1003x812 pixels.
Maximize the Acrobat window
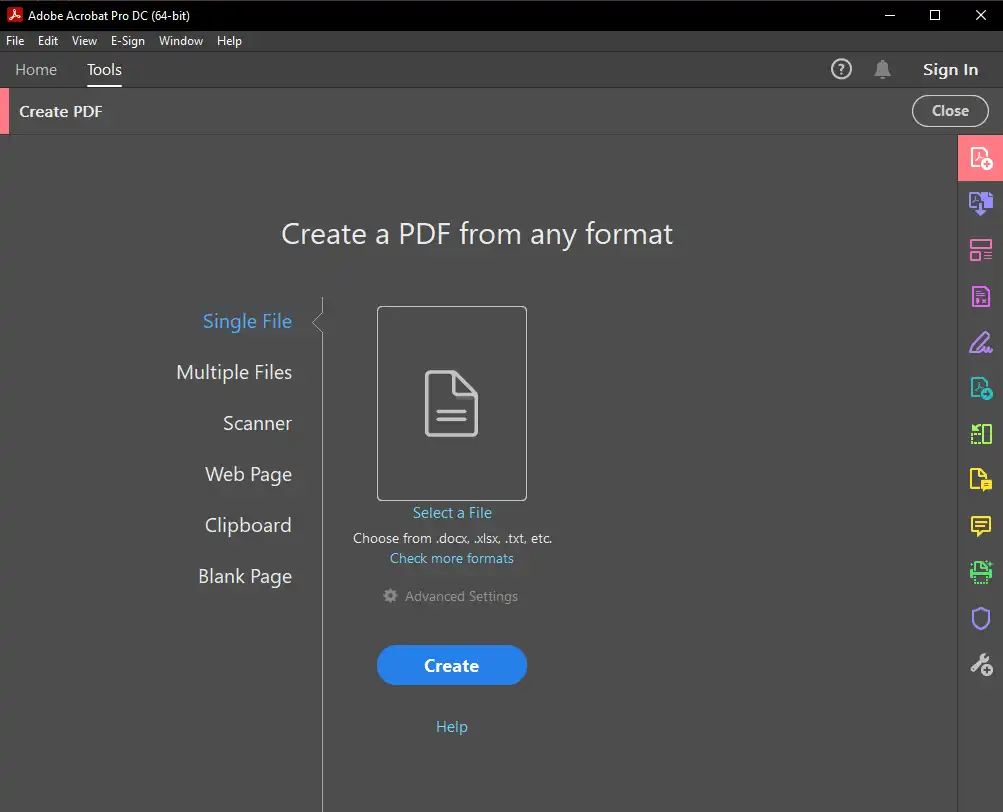(x=935, y=15)
